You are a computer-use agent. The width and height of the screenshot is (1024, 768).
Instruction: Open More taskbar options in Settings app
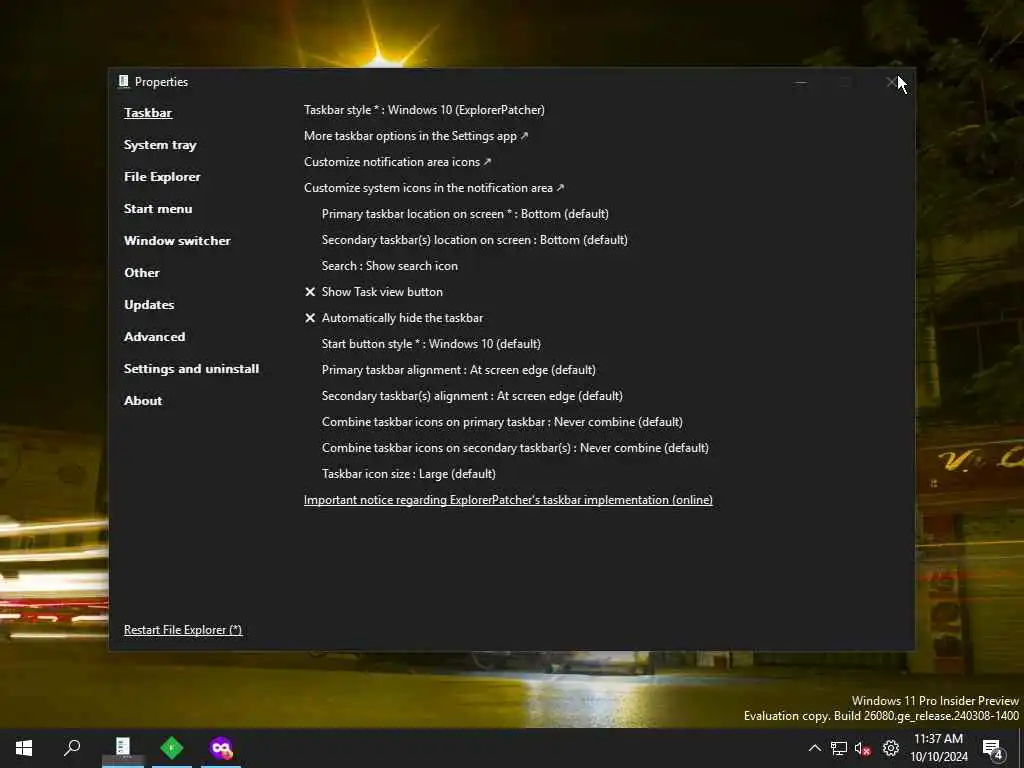(x=416, y=136)
